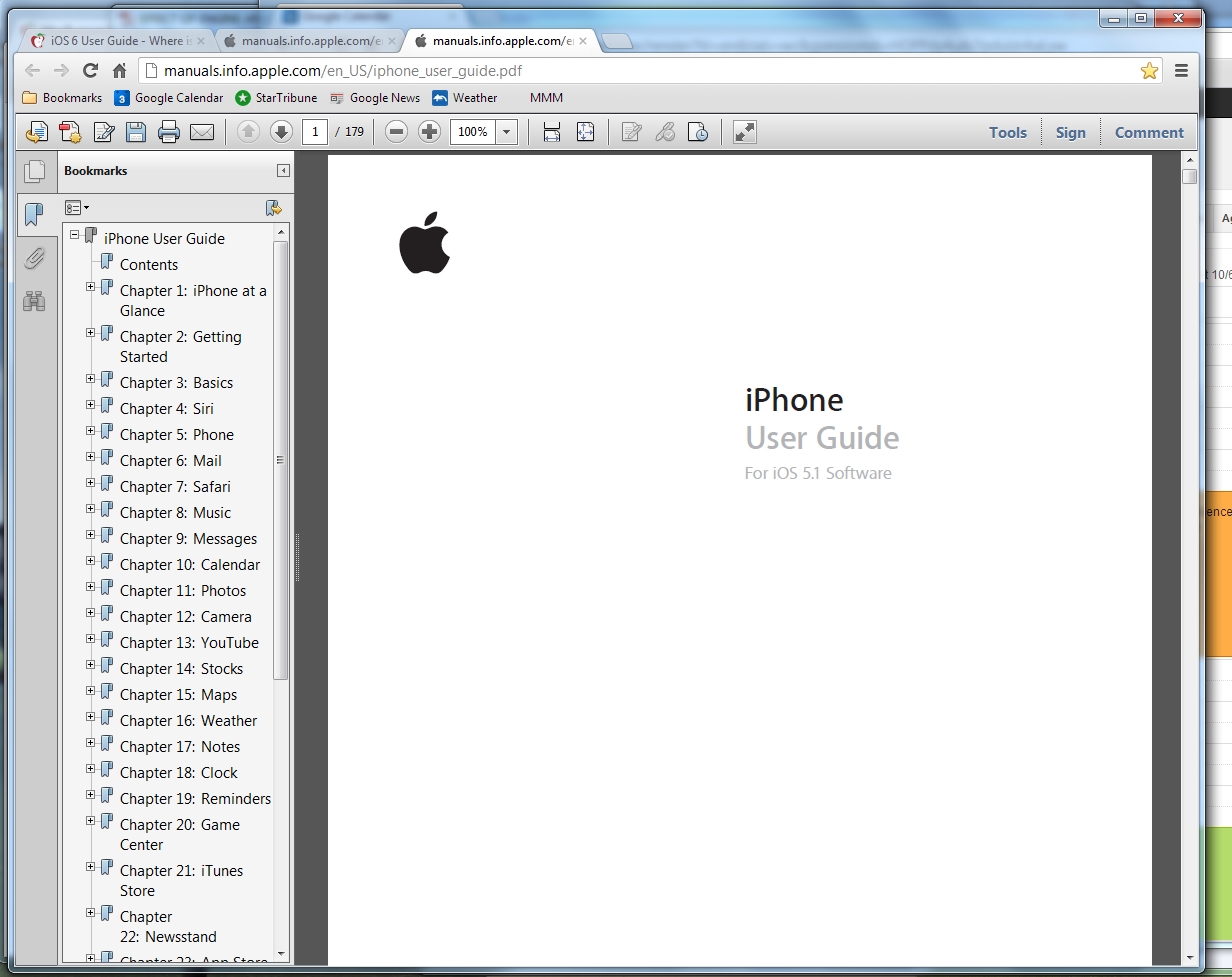Image resolution: width=1232 pixels, height=977 pixels.
Task: Expand Chapter 1: iPhone at a Glance
Action: click(90, 287)
